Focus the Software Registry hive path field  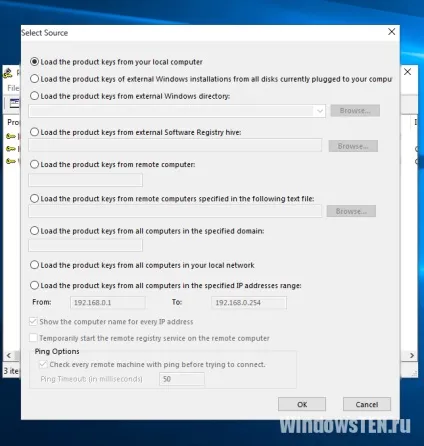(x=175, y=146)
